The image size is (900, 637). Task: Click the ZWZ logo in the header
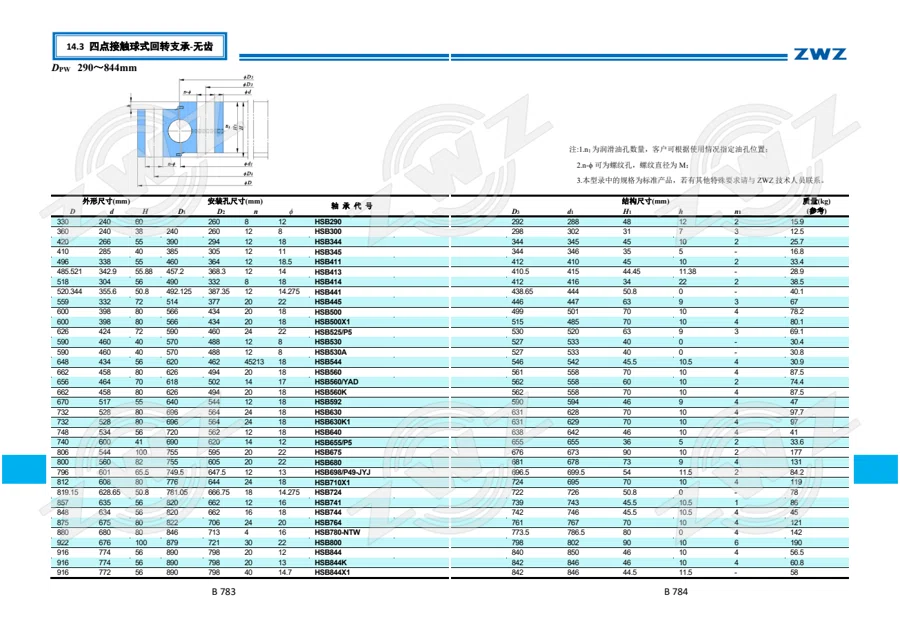820,55
